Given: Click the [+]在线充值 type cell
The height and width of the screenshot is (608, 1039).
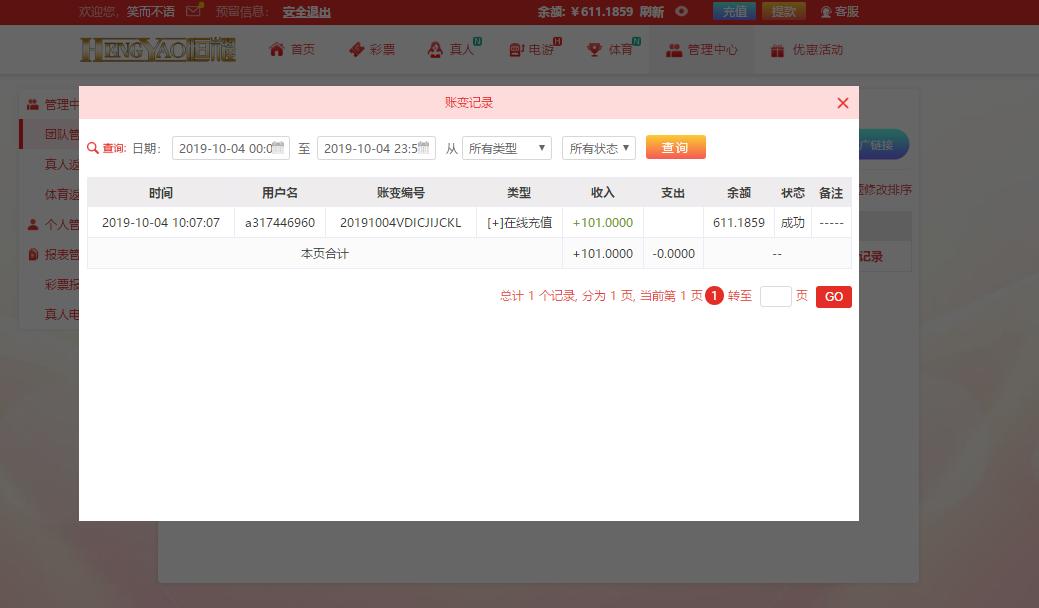Looking at the screenshot, I should [520, 223].
